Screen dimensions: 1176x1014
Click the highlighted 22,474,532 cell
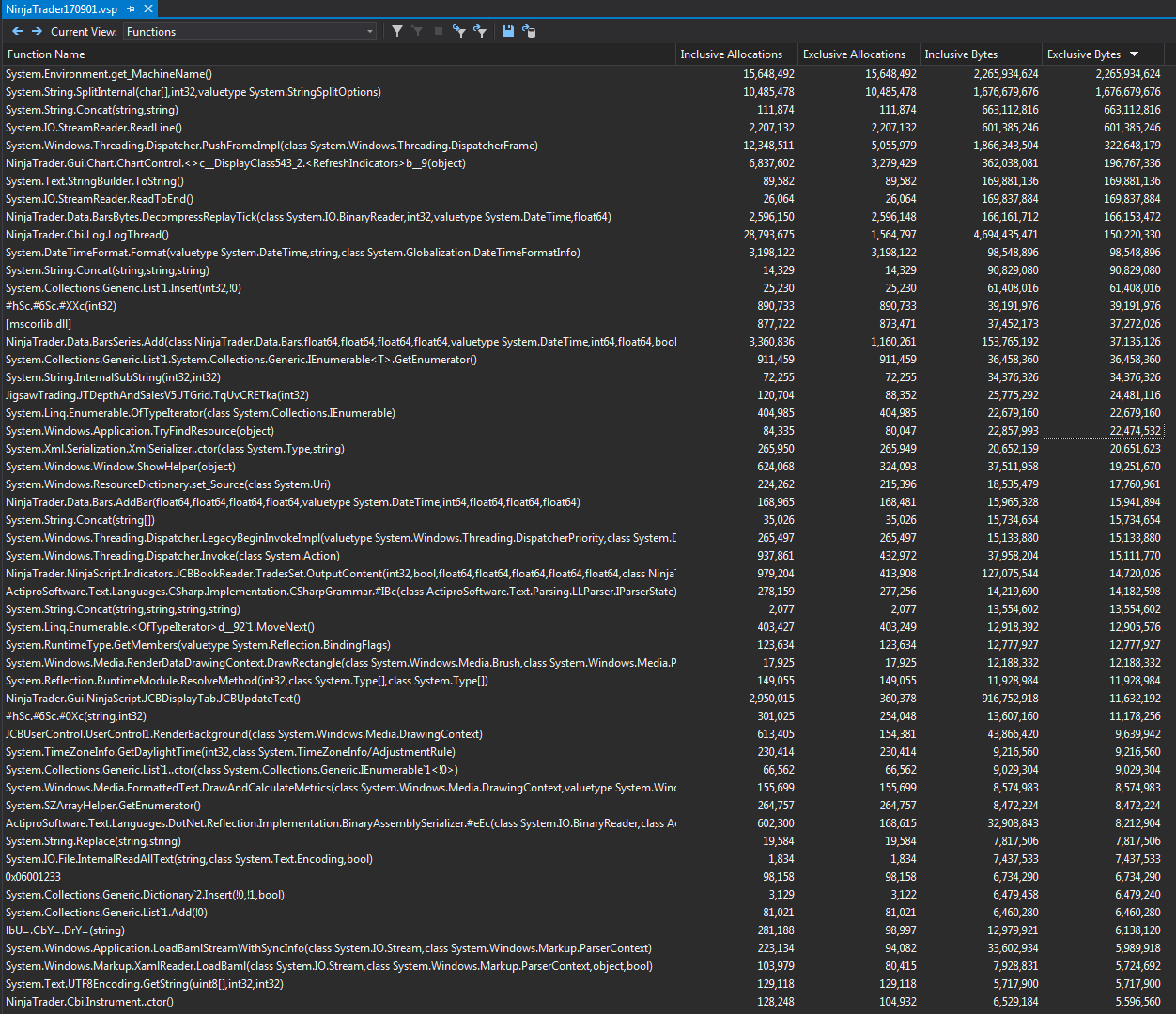pos(1104,431)
